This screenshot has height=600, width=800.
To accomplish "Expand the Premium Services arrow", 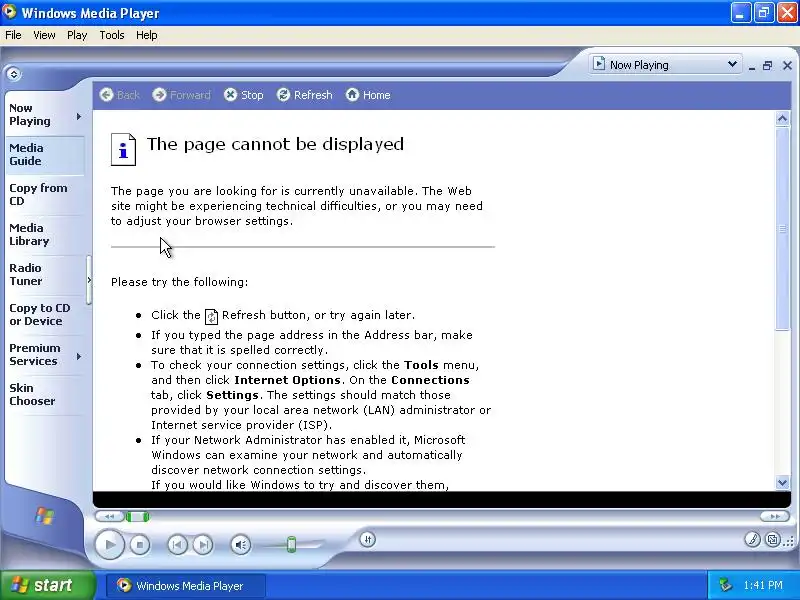I will click(x=79, y=356).
